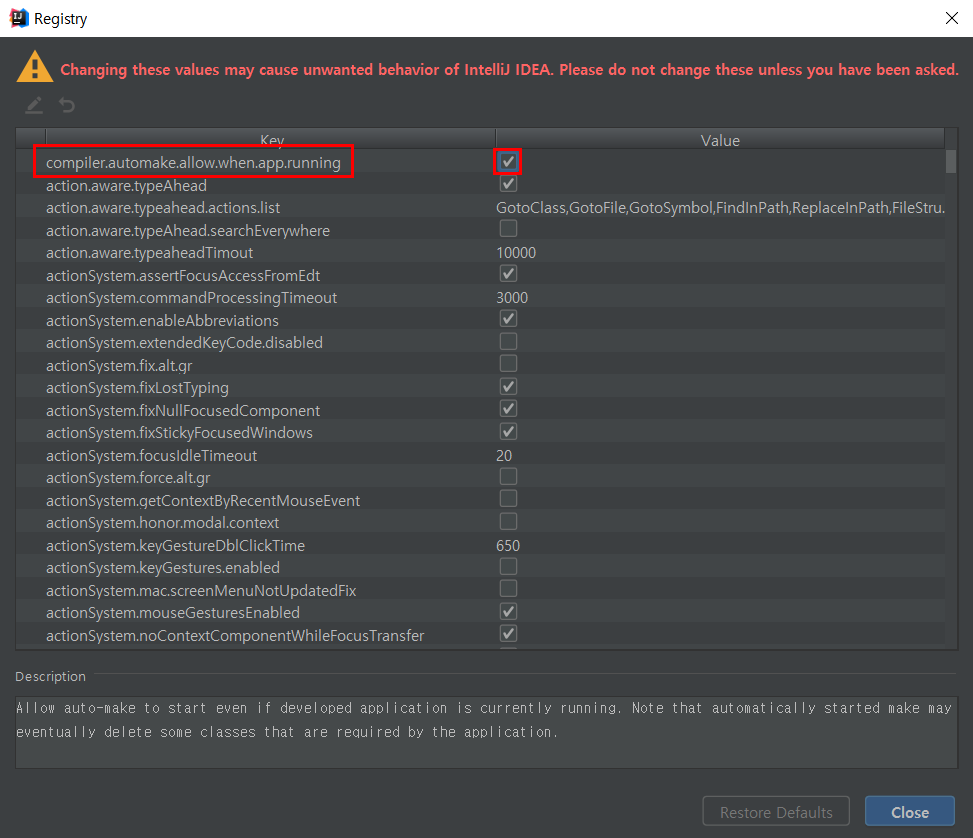Select actionSystem.honor.modal.context key

pos(162,523)
